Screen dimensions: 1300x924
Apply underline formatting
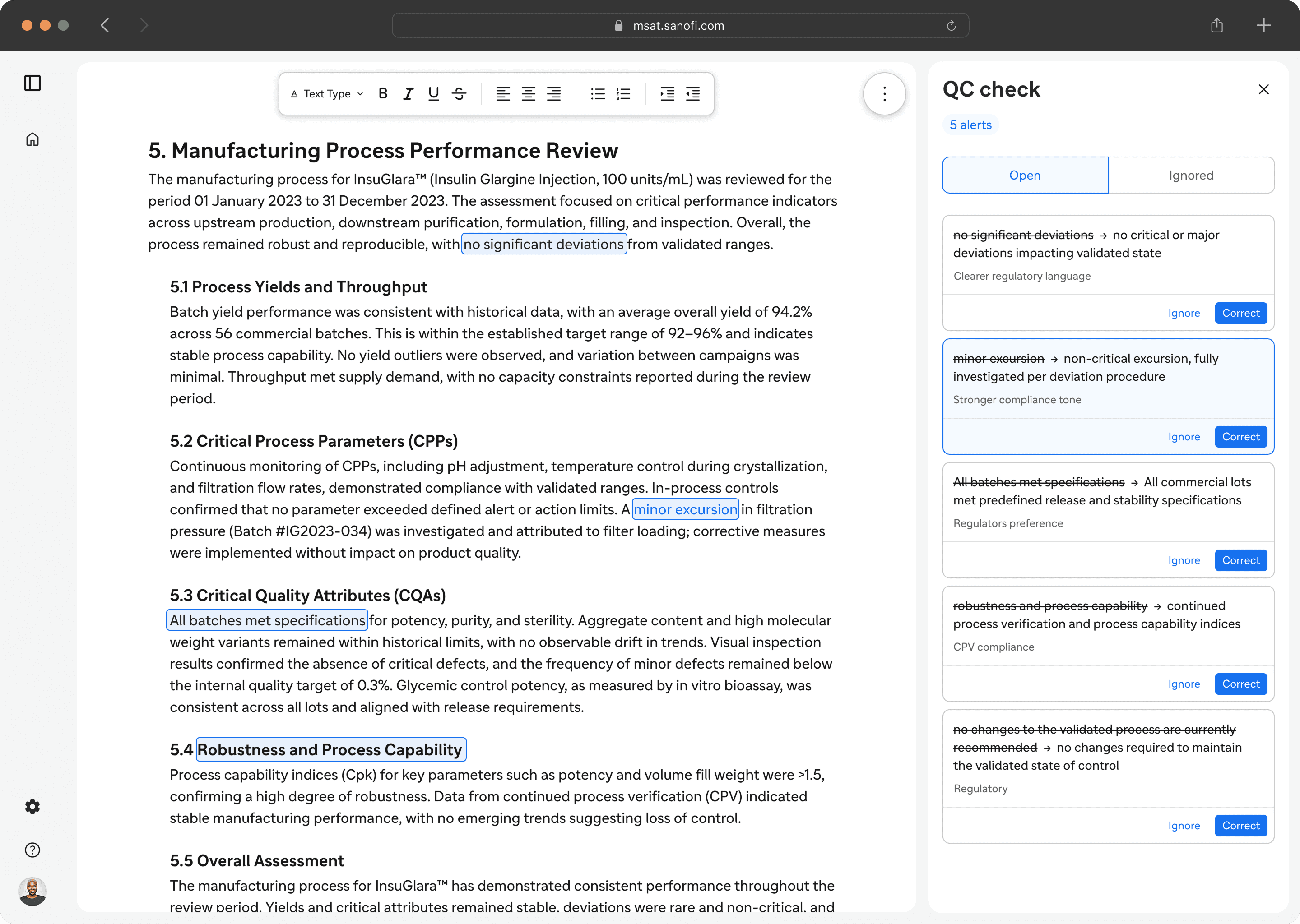coord(433,94)
